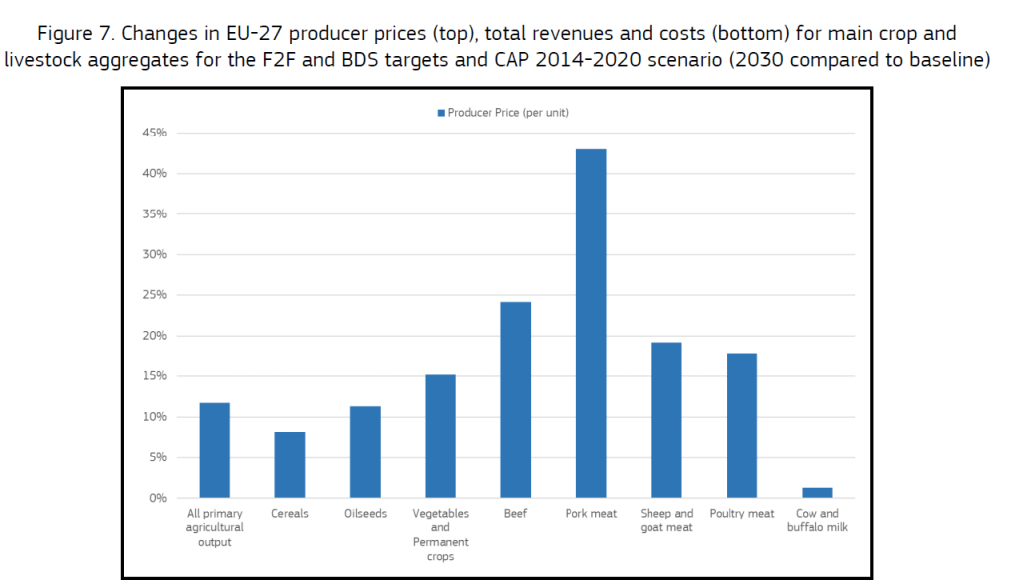The image size is (1023, 588).
Task: Select the 'Producer Price (per unit)' legend text
Action: pos(508,113)
